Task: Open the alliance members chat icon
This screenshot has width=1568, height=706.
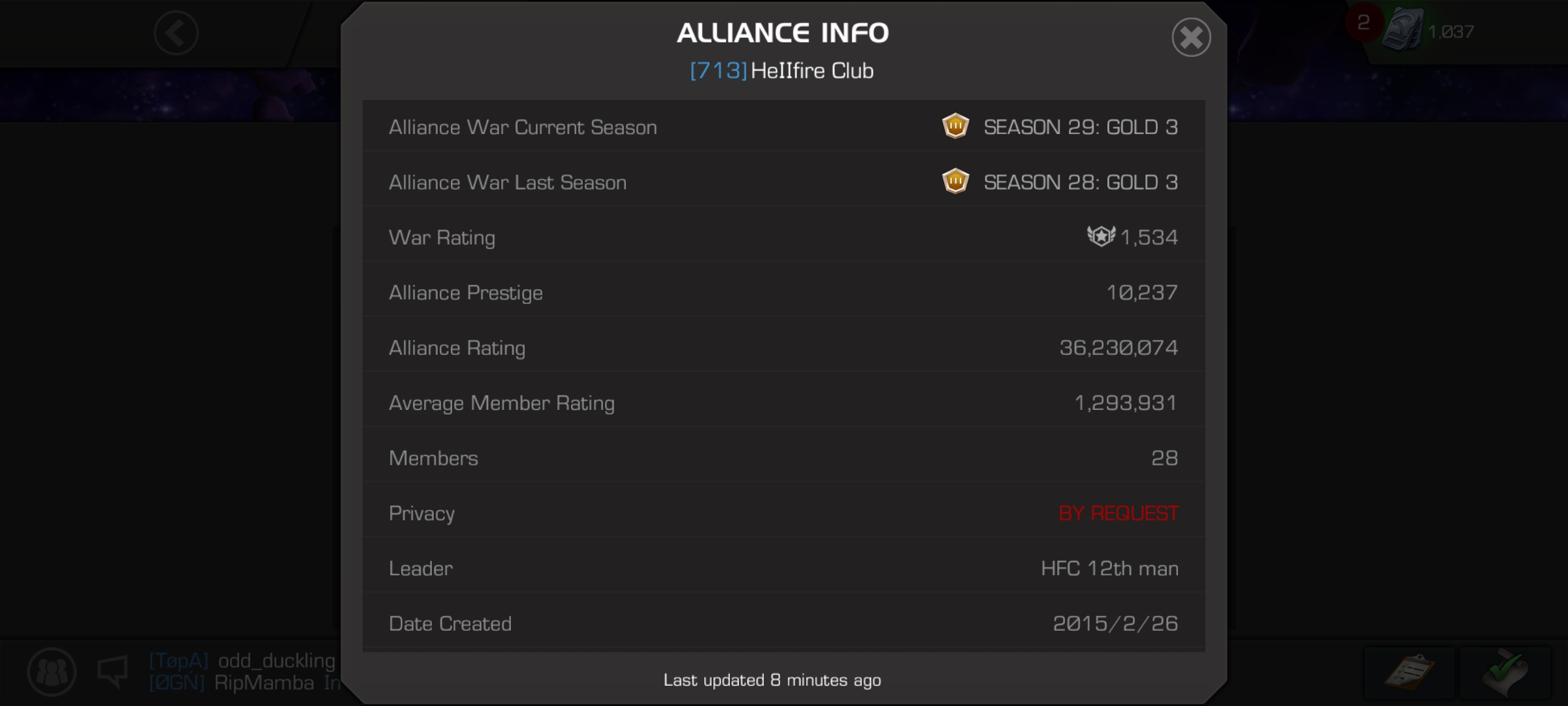Action: [52, 671]
